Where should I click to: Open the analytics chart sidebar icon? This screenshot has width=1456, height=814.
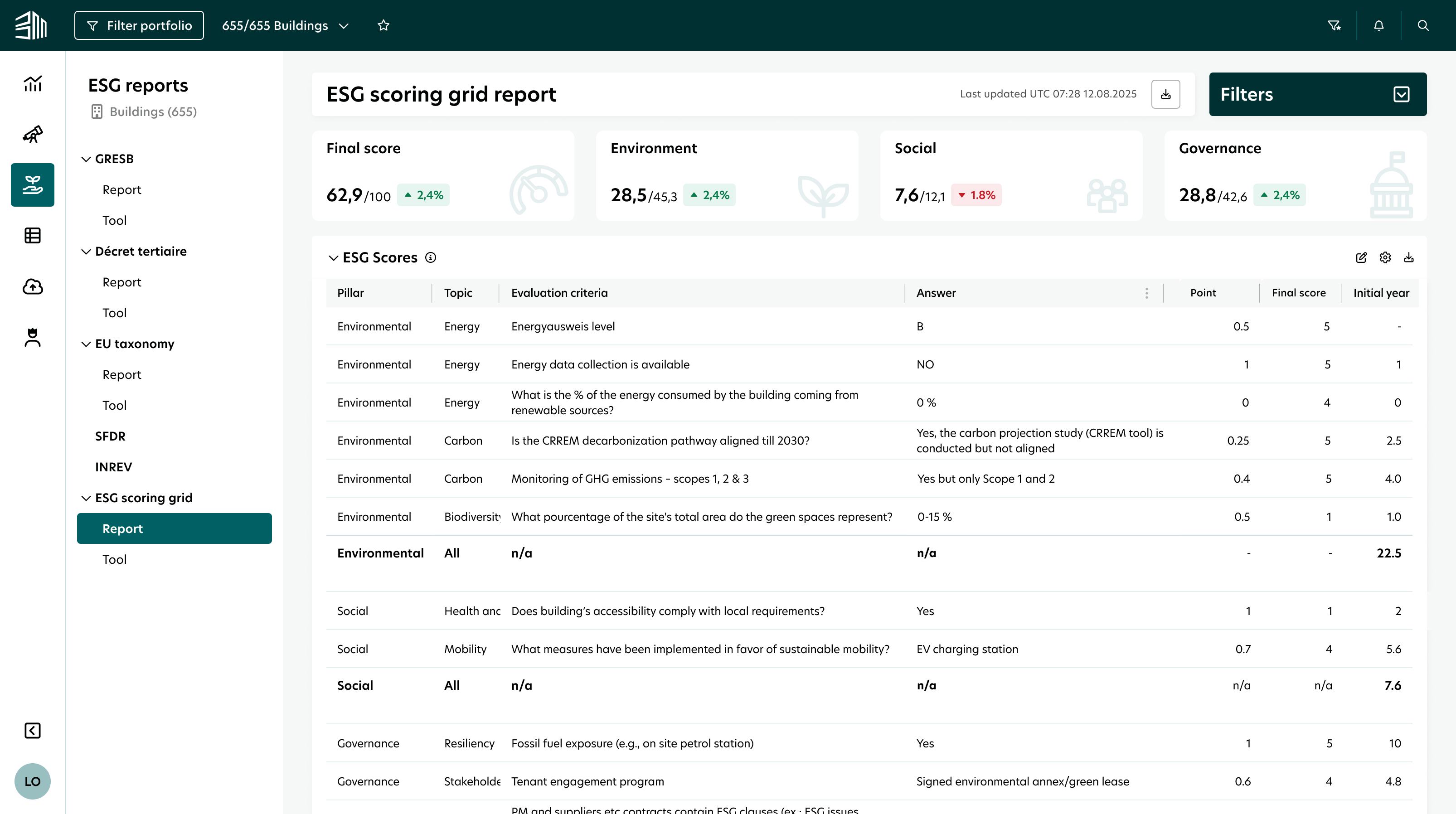33,84
